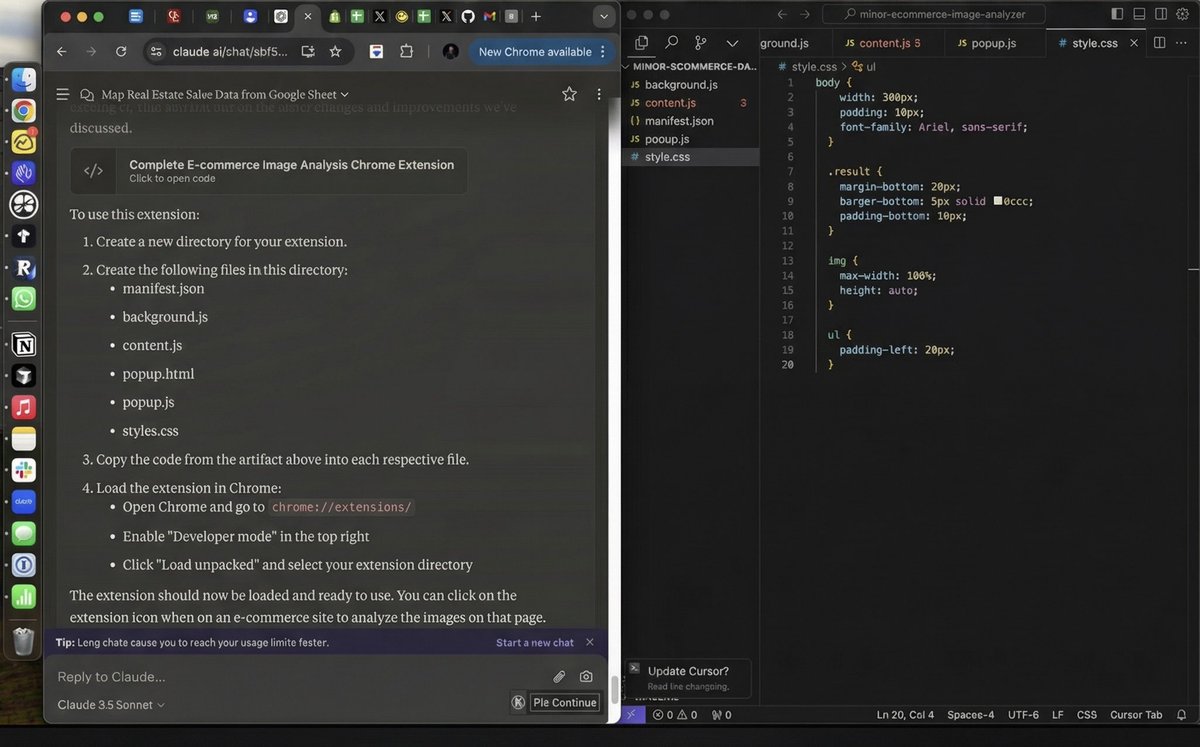1200x747 pixels.
Task: Expand more sidebar views chevron in Cursor
Action: point(733,44)
